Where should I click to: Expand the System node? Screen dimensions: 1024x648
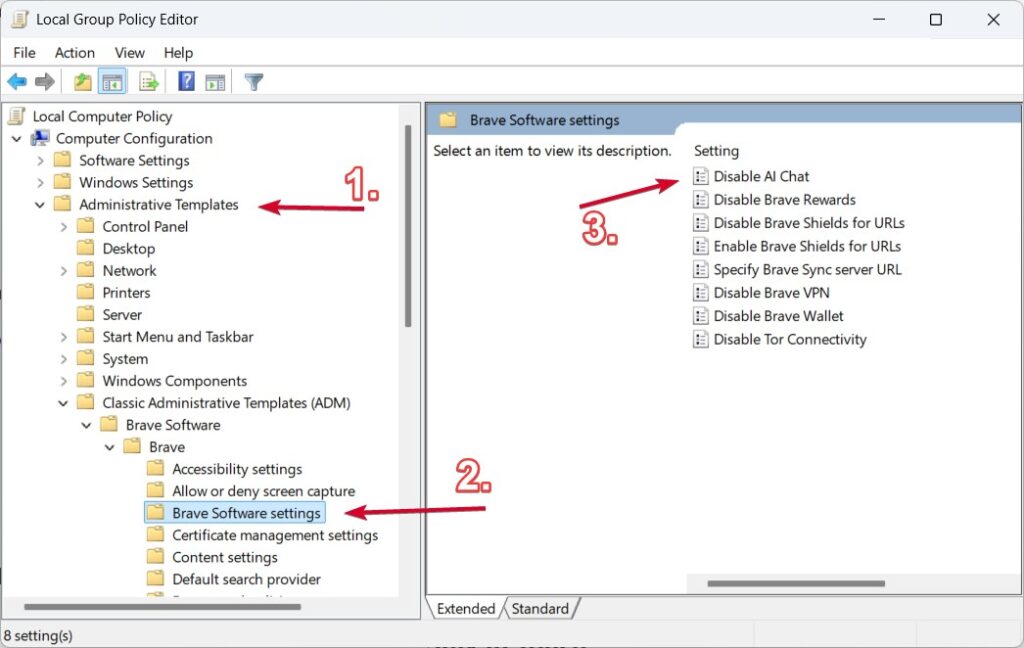point(63,359)
